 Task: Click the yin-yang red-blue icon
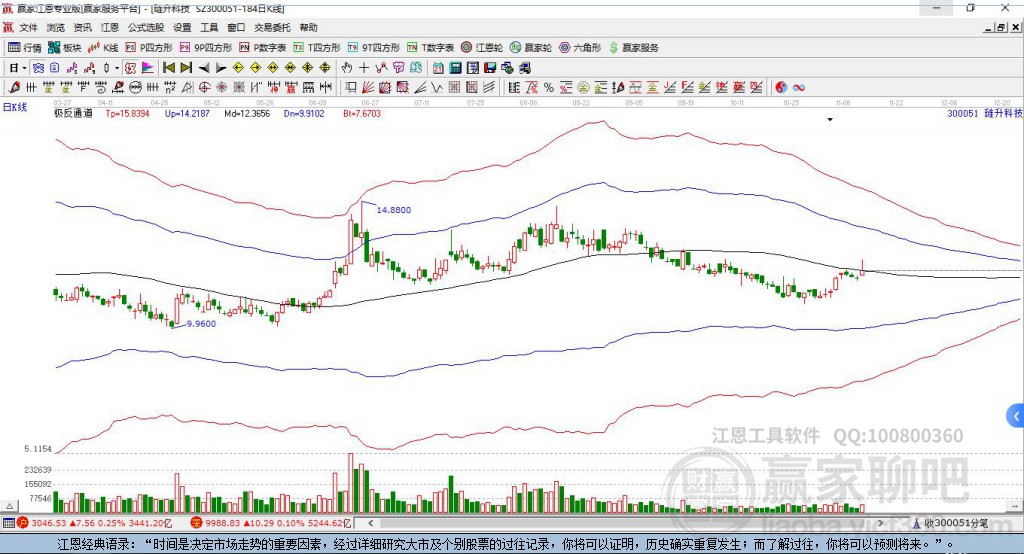(781, 88)
